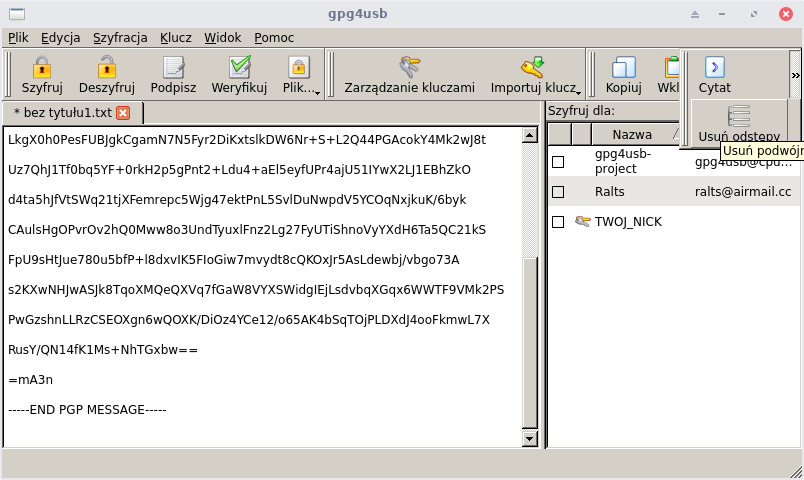
Task: Click the line starting Uz7QhJ1Tf0bq5YF
Action: (x=239, y=170)
